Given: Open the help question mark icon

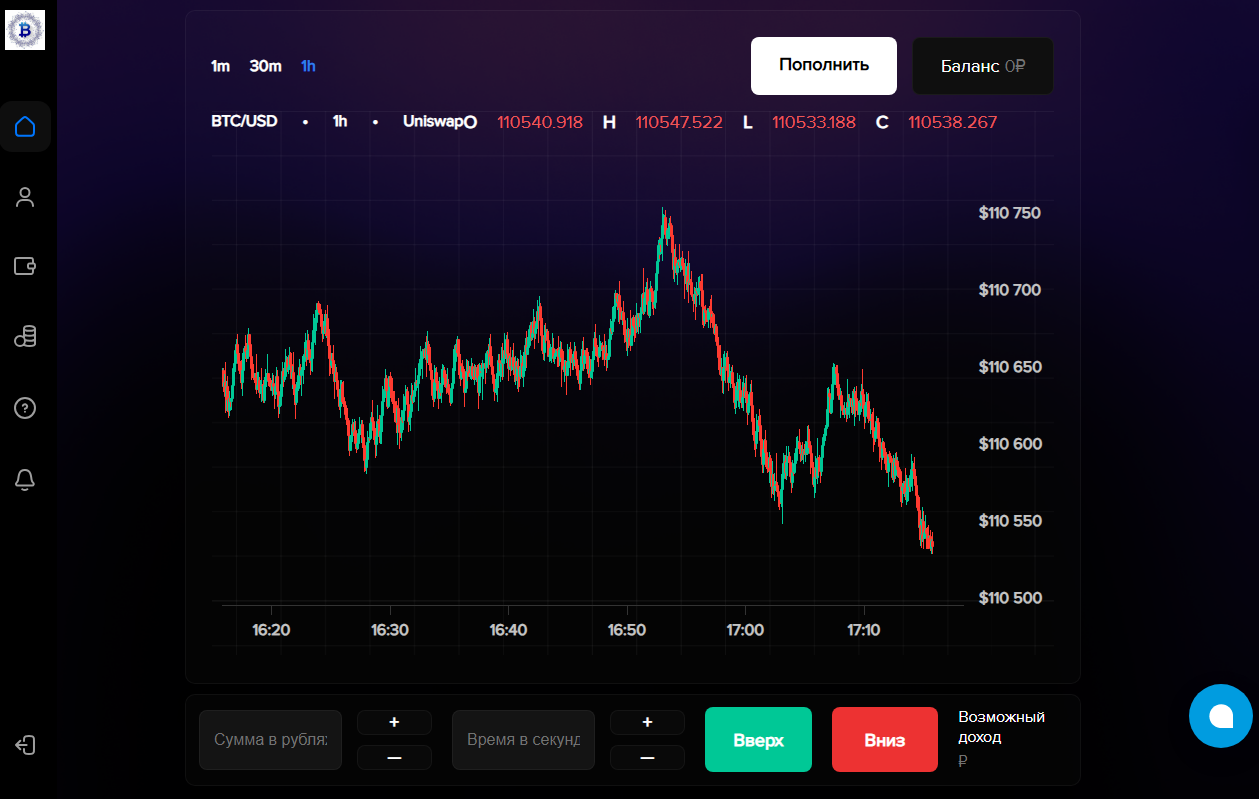Looking at the screenshot, I should coord(25,408).
